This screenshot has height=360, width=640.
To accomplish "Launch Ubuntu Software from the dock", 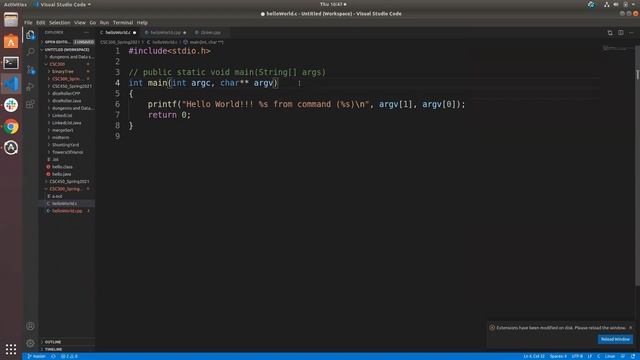I will tap(11, 42).
